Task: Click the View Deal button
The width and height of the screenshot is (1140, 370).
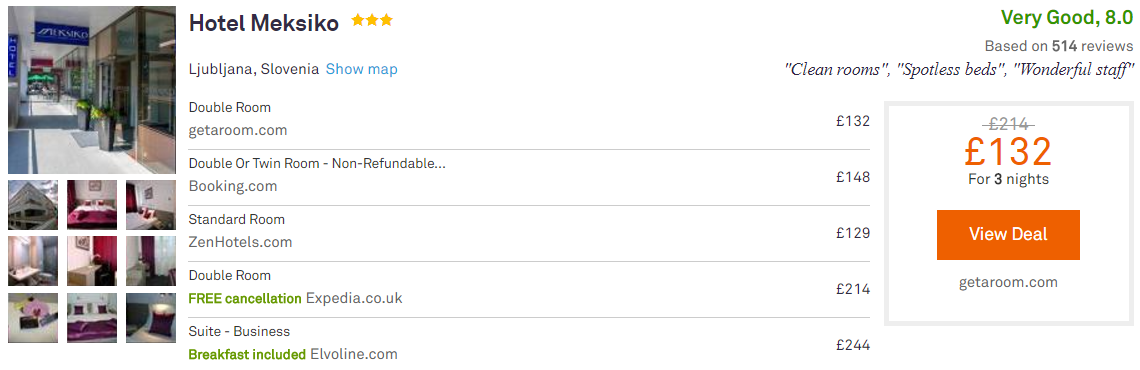Action: click(1008, 234)
